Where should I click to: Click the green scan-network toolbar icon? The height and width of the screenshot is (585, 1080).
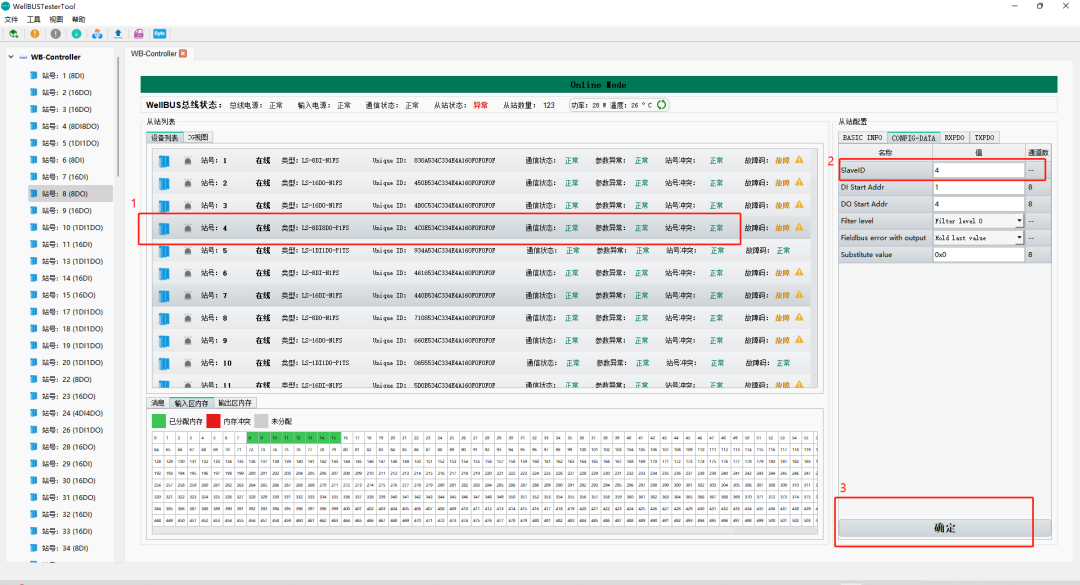[13, 34]
